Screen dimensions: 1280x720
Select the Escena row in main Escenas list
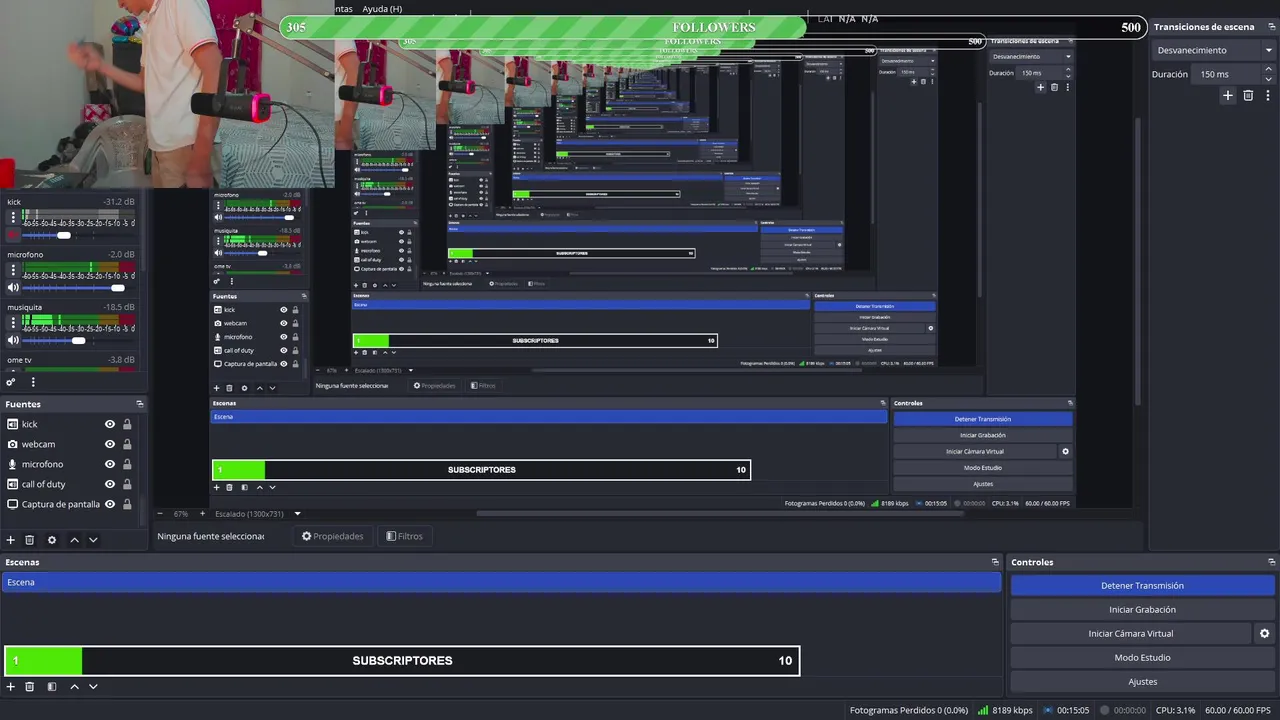pos(501,582)
